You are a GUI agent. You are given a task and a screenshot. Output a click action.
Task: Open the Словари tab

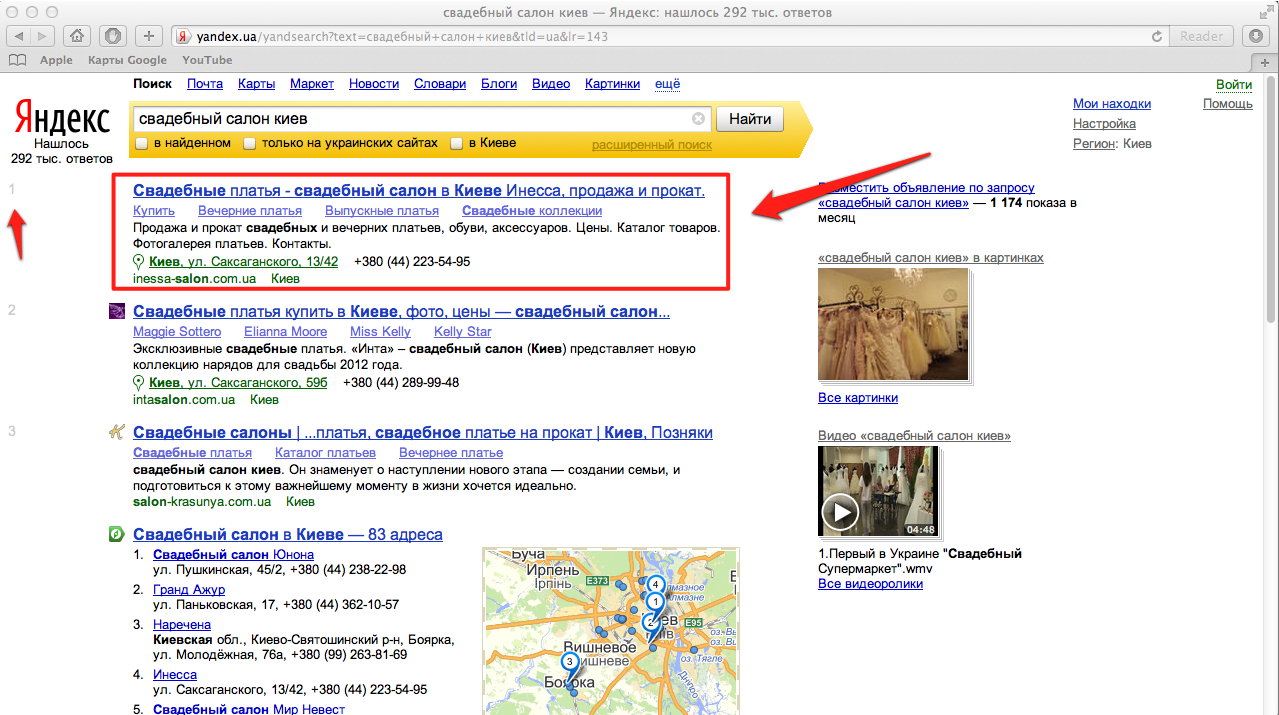point(440,84)
